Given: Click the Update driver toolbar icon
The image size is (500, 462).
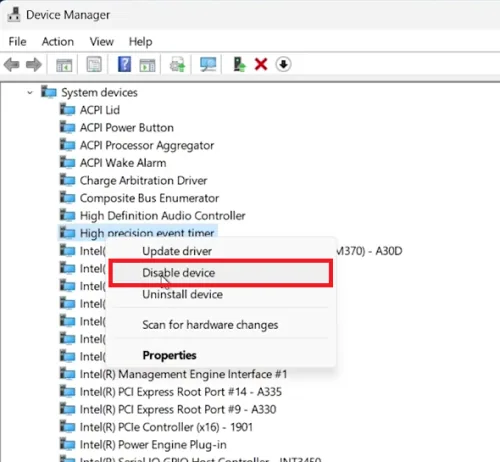Looking at the screenshot, I should coord(177,64).
